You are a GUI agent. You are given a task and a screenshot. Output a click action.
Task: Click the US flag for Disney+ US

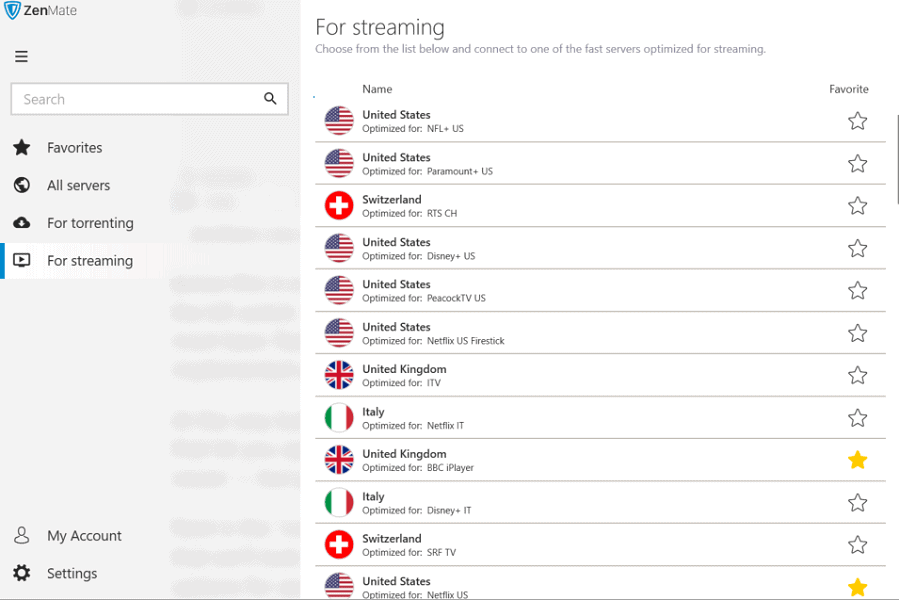(x=339, y=248)
